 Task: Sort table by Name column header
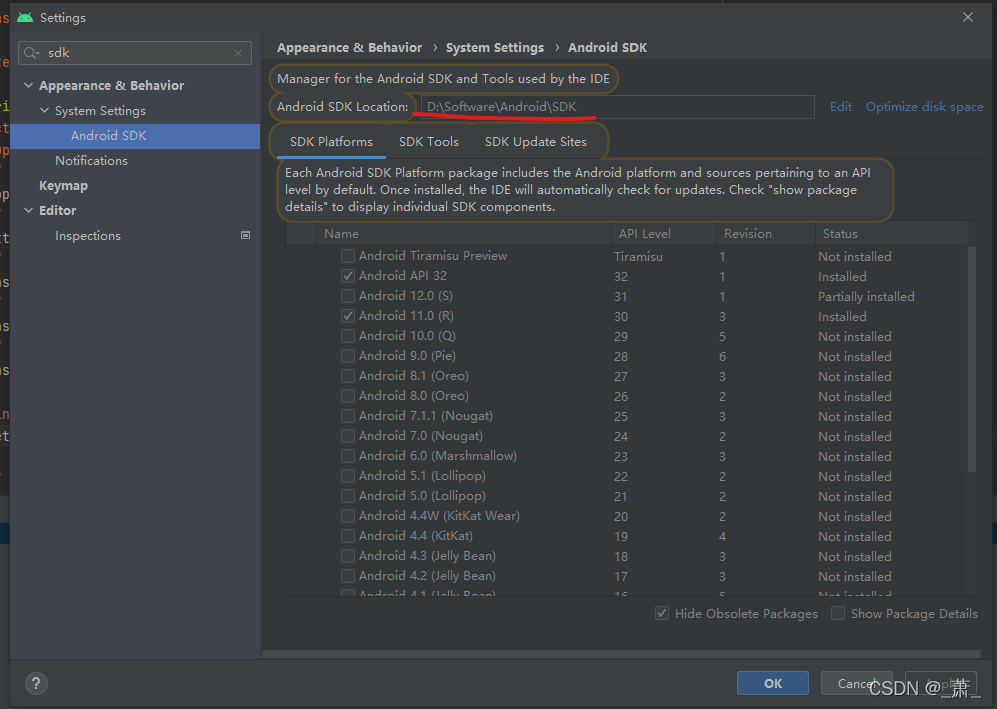(x=464, y=234)
